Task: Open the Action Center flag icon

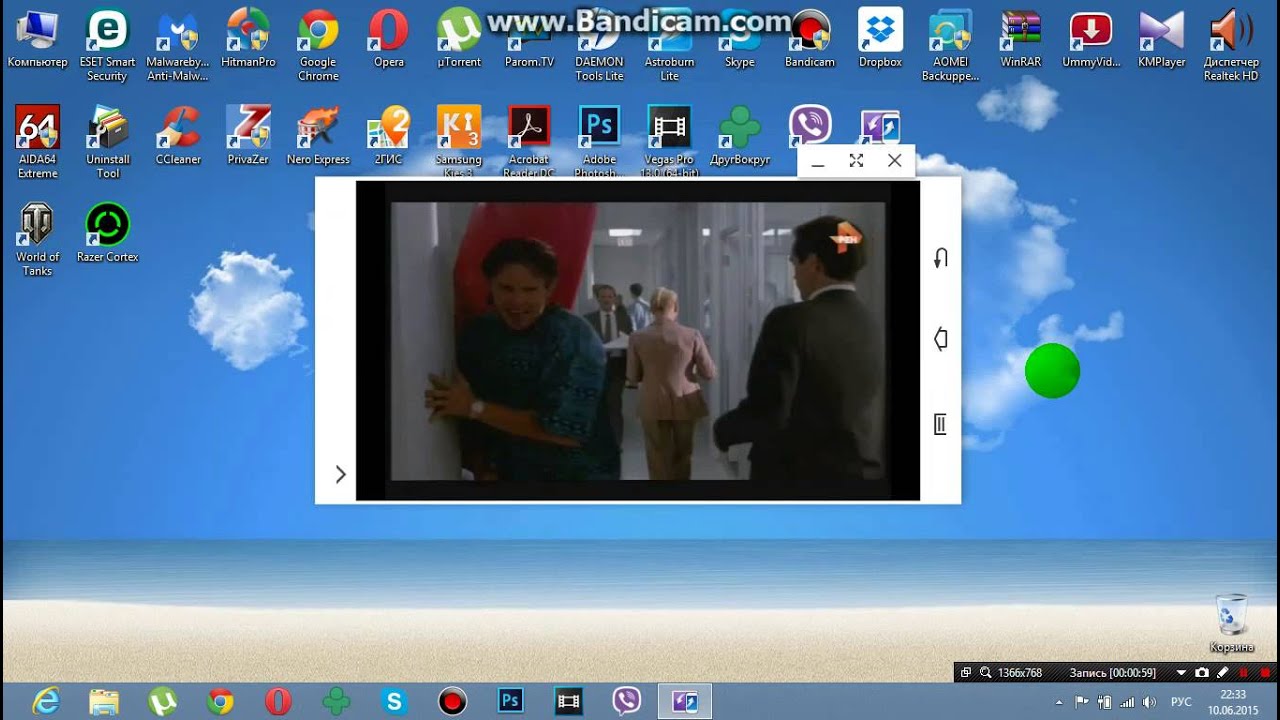Action: [x=1083, y=702]
